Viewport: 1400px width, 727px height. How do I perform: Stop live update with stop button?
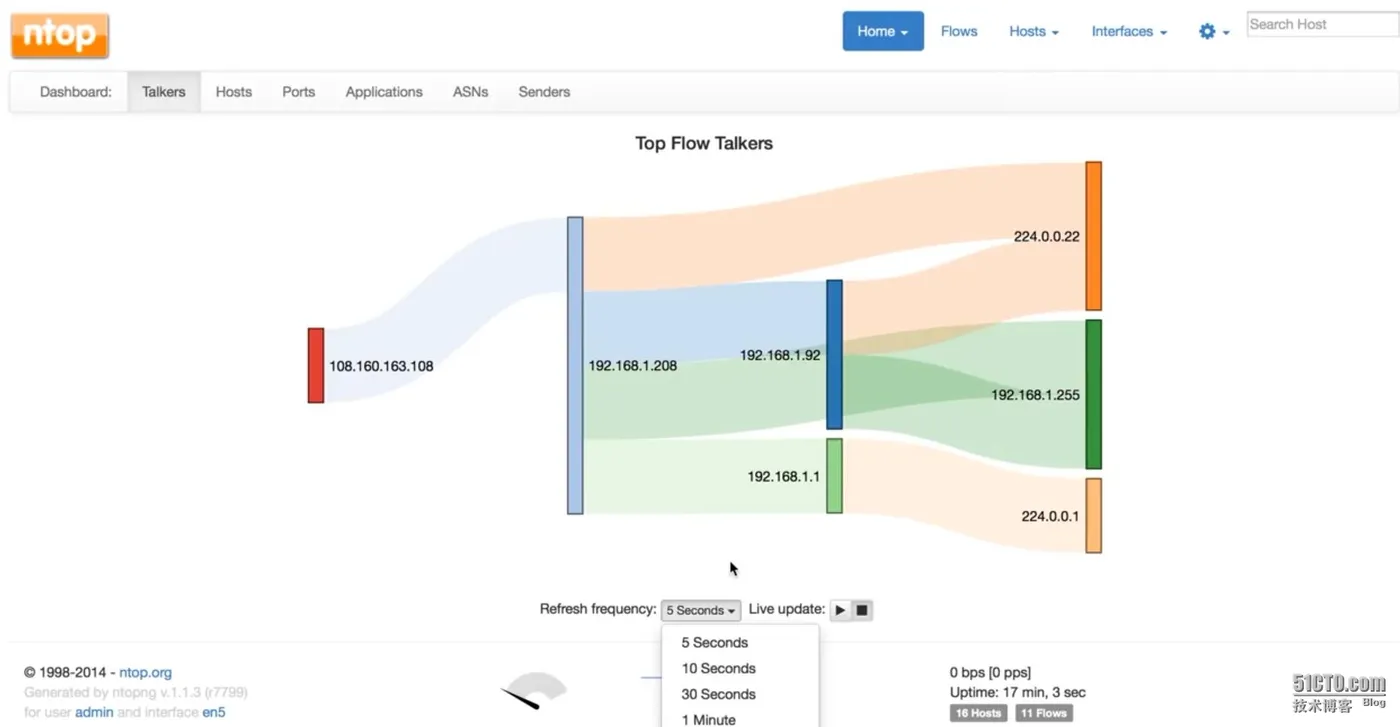862,610
